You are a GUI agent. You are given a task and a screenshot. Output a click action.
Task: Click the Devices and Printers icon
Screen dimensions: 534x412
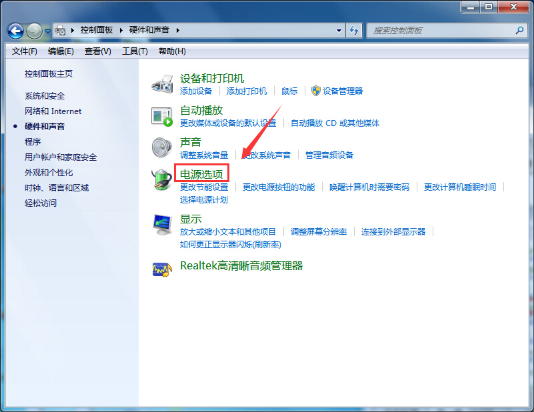click(162, 84)
